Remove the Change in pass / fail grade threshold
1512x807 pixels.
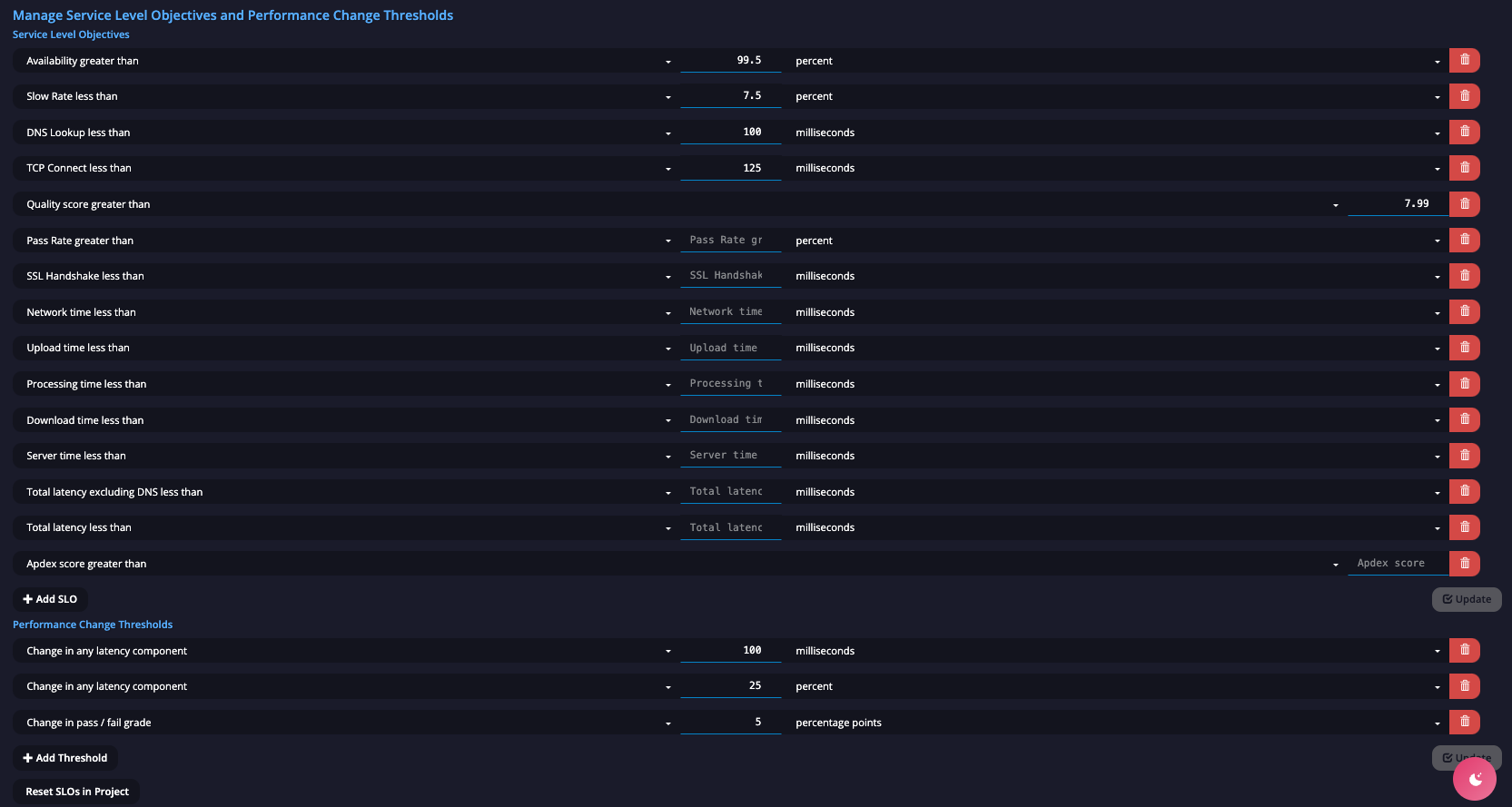tap(1464, 722)
